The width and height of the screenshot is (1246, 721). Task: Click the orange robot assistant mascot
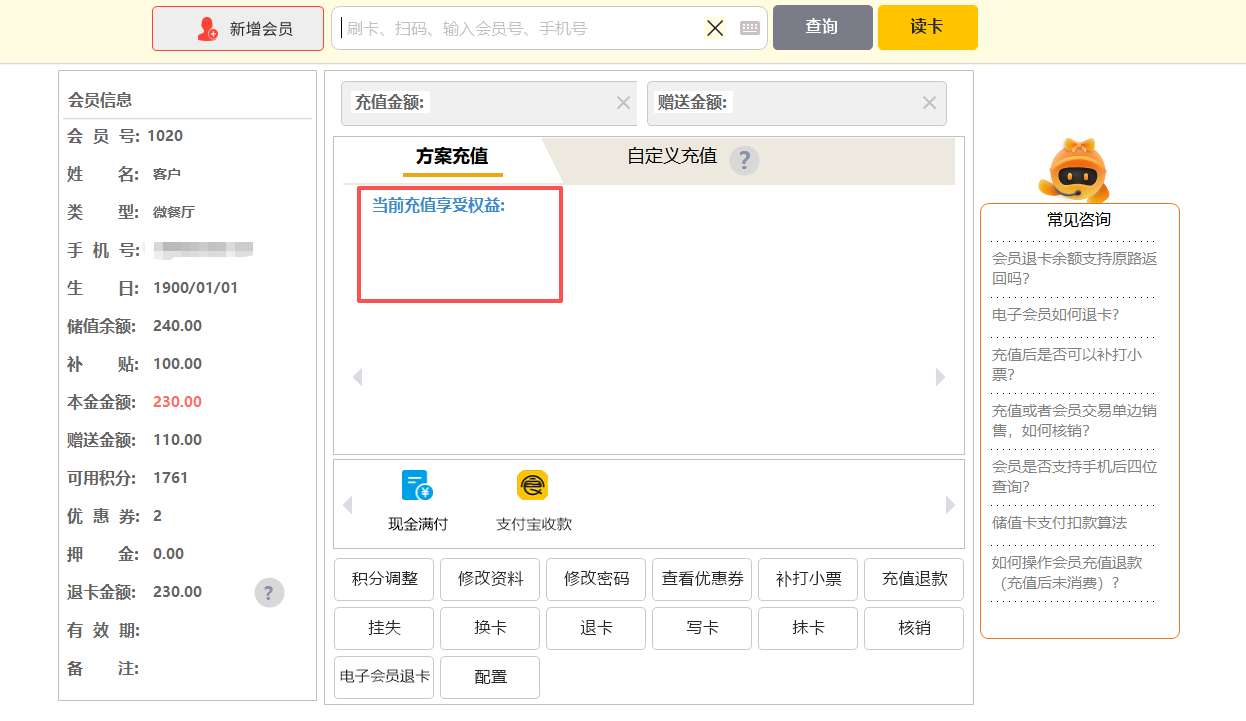[x=1075, y=172]
